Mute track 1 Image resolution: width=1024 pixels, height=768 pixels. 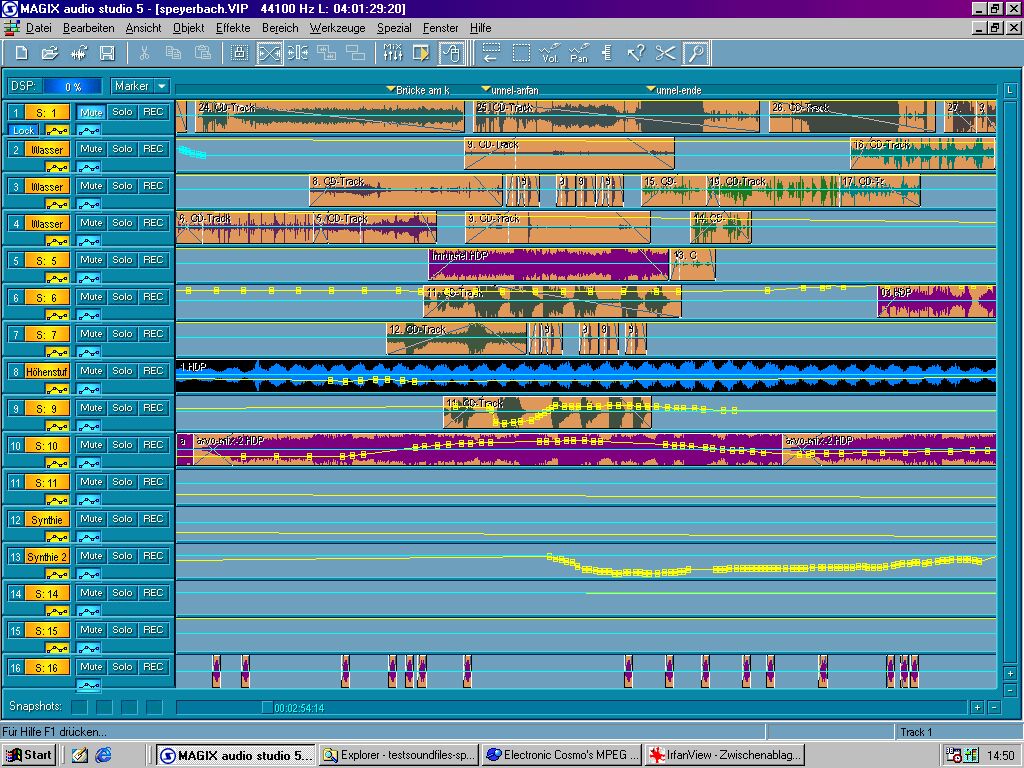coord(91,112)
